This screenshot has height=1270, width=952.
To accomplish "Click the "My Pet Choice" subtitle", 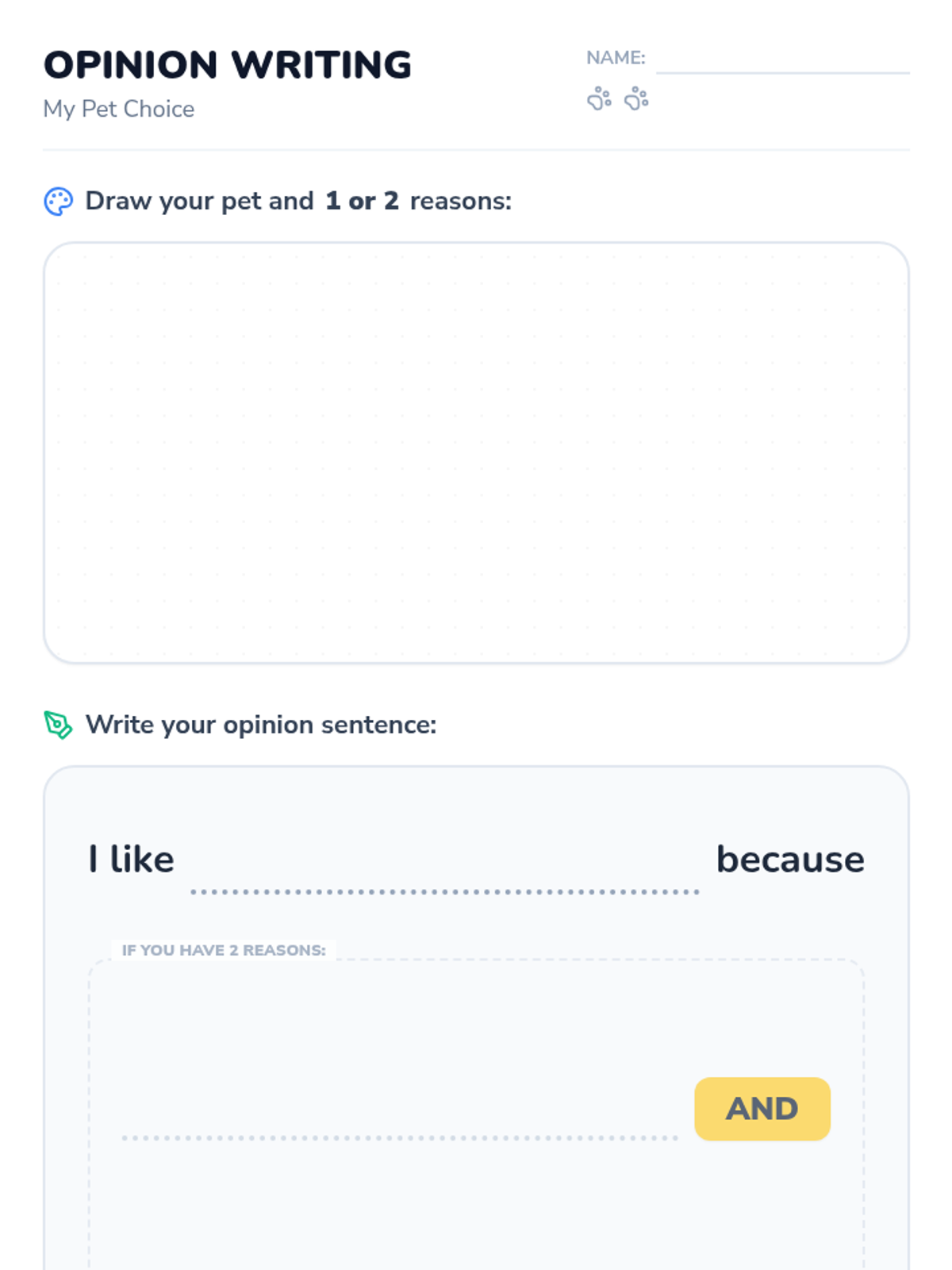I will tap(119, 109).
